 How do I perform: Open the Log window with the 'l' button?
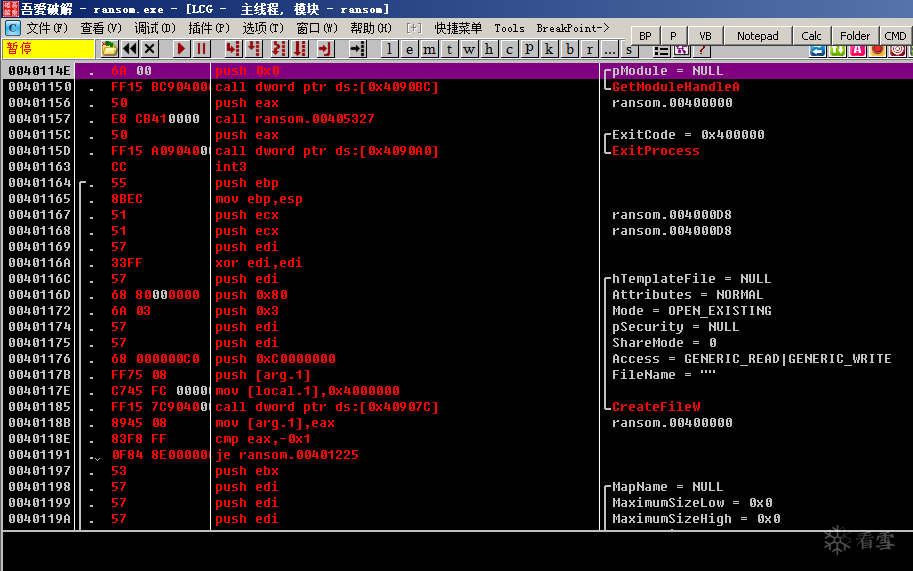pos(389,49)
